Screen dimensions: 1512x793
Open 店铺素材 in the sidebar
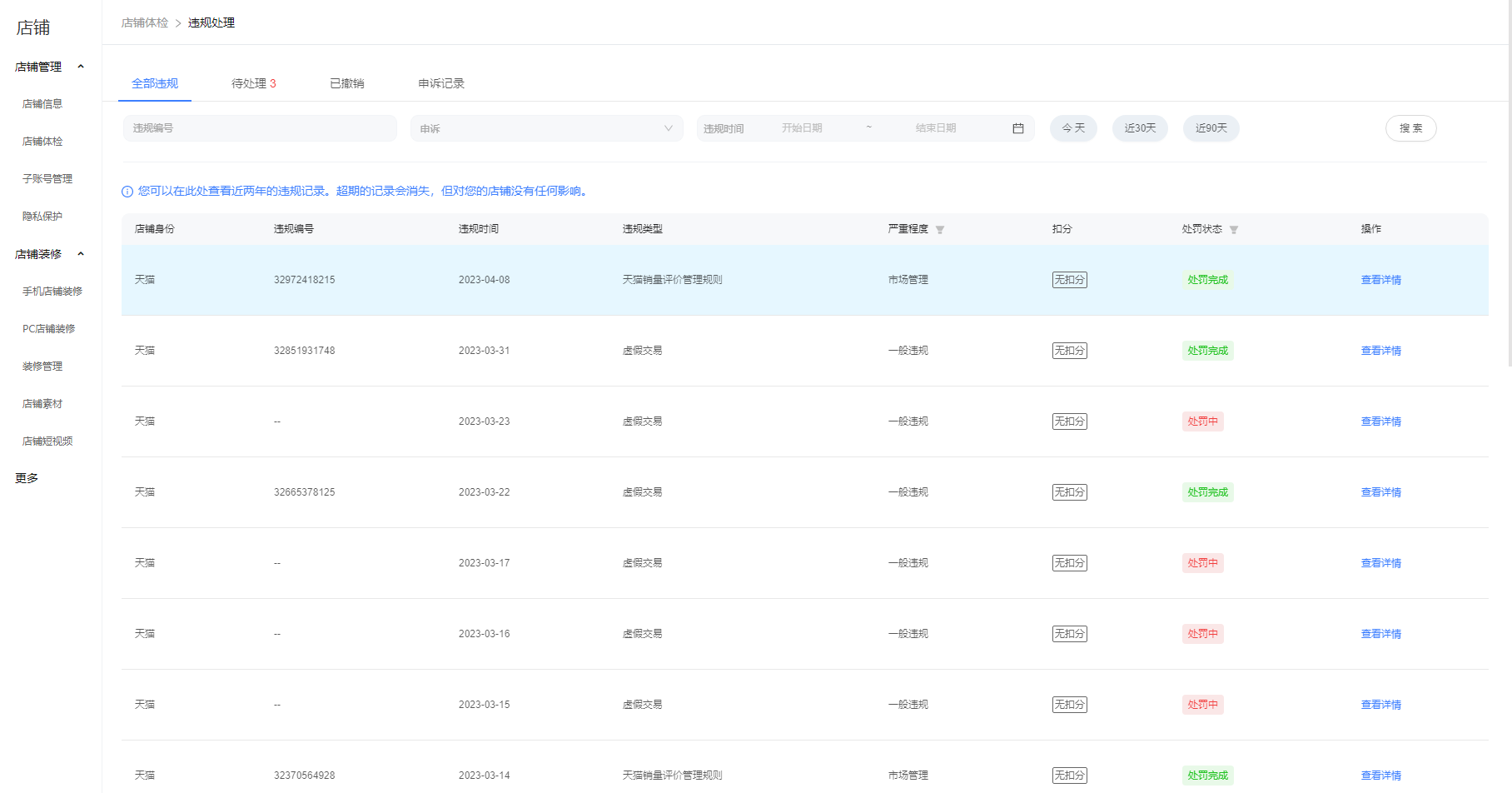[x=42, y=404]
